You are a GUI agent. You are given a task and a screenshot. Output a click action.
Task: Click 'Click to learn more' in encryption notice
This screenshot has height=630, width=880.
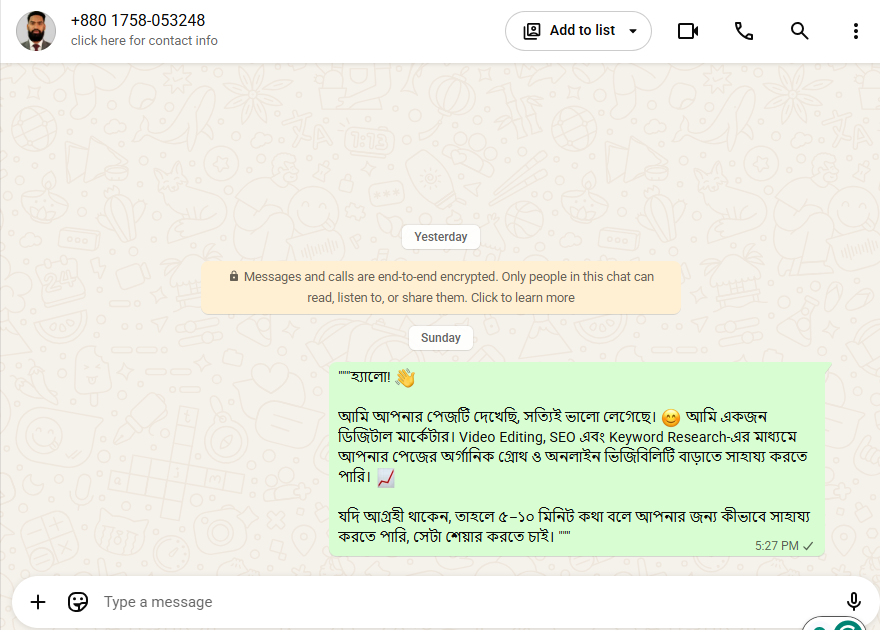coord(522,297)
